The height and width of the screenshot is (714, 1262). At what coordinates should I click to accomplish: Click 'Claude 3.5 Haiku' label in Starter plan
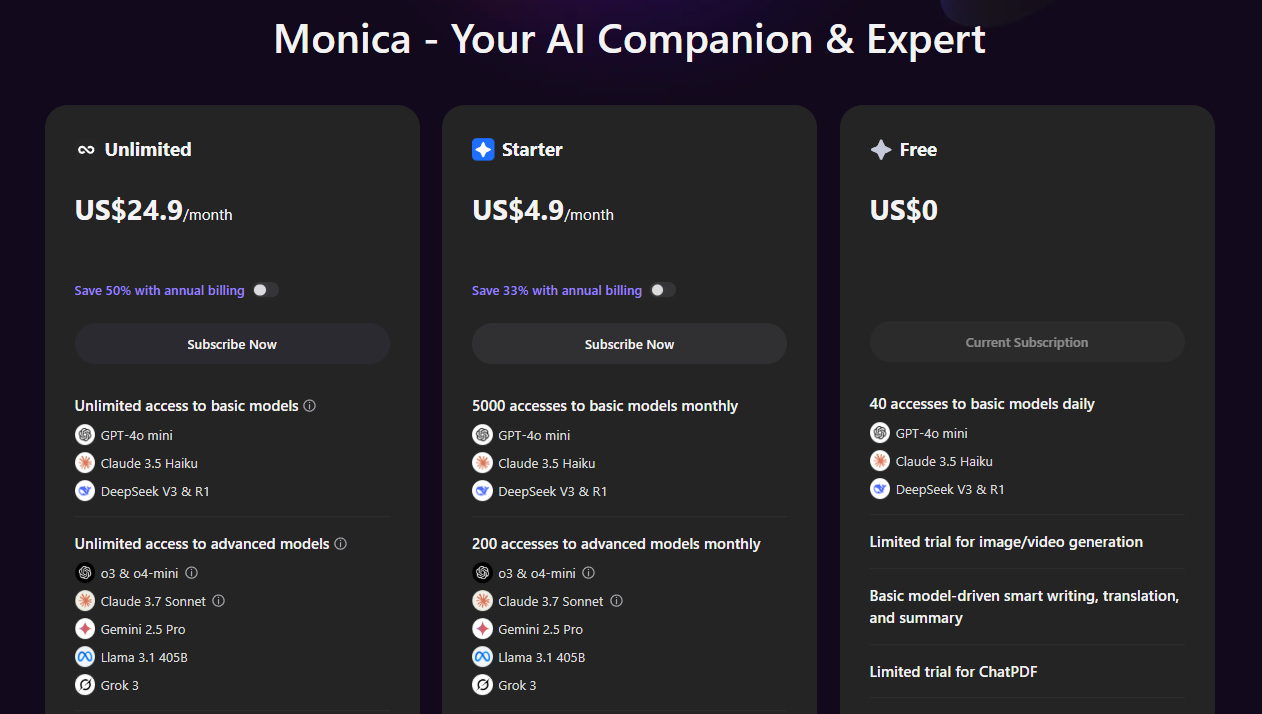546,463
